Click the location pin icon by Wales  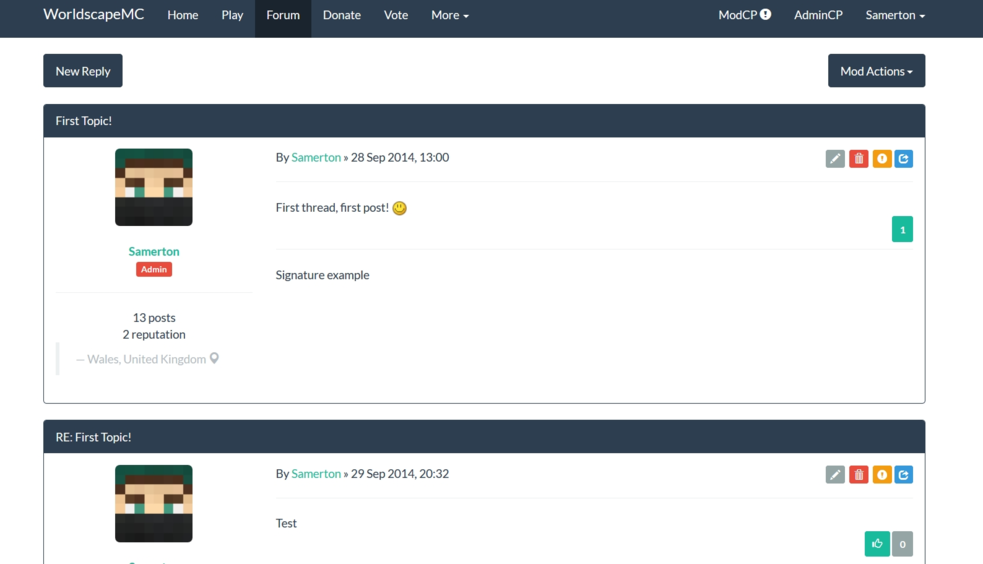[214, 358]
